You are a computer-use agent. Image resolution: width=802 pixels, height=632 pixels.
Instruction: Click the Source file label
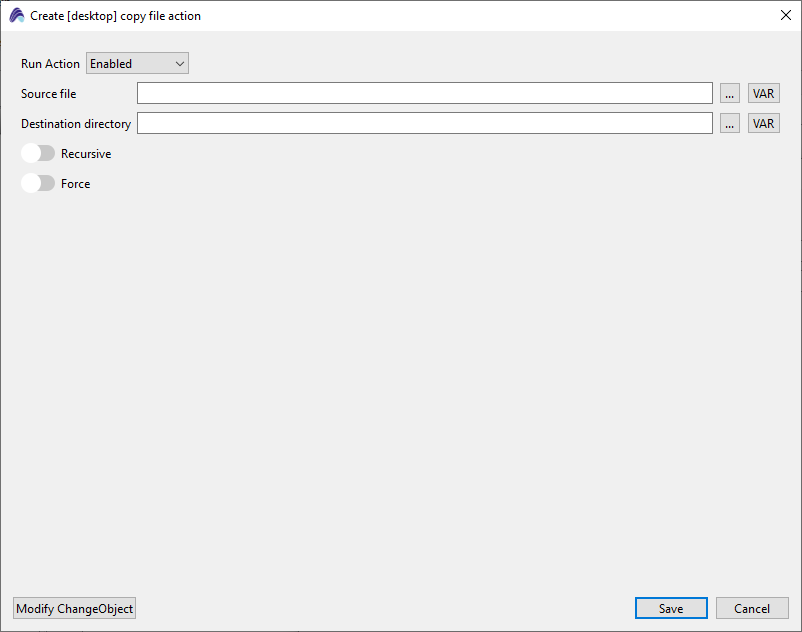48,94
